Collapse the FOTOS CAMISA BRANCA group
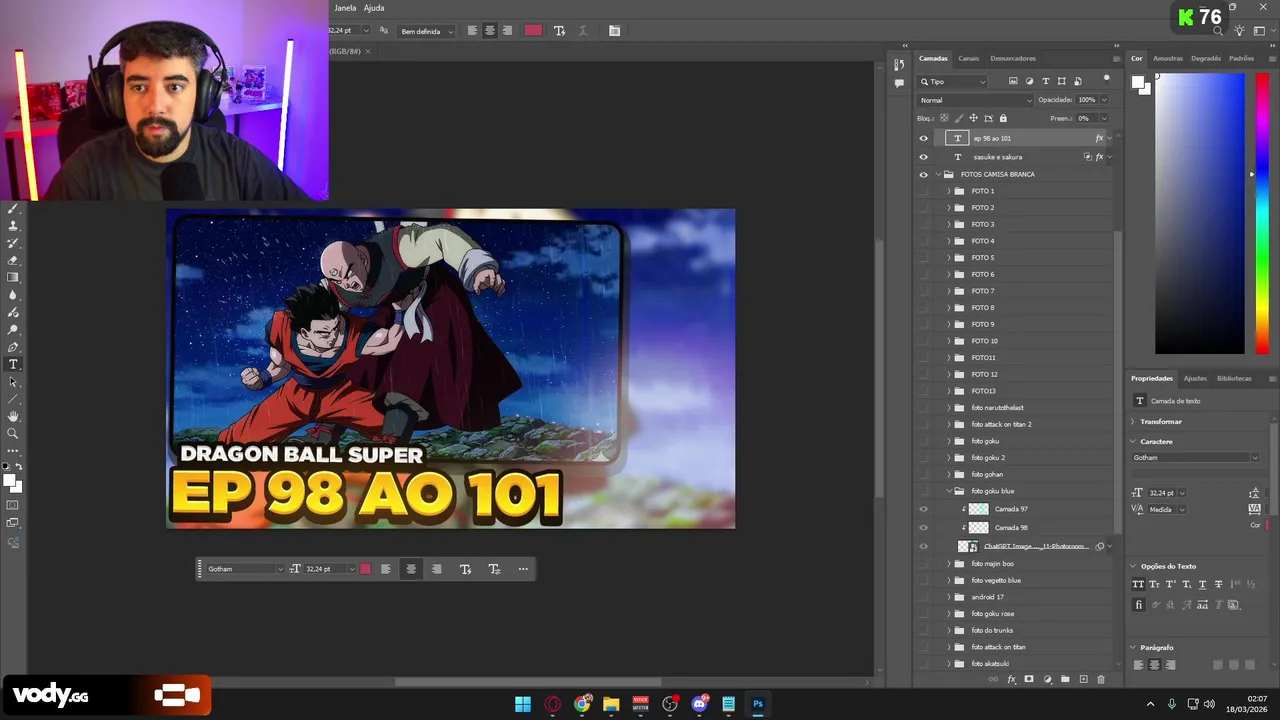The height and width of the screenshot is (720, 1280). tap(938, 174)
